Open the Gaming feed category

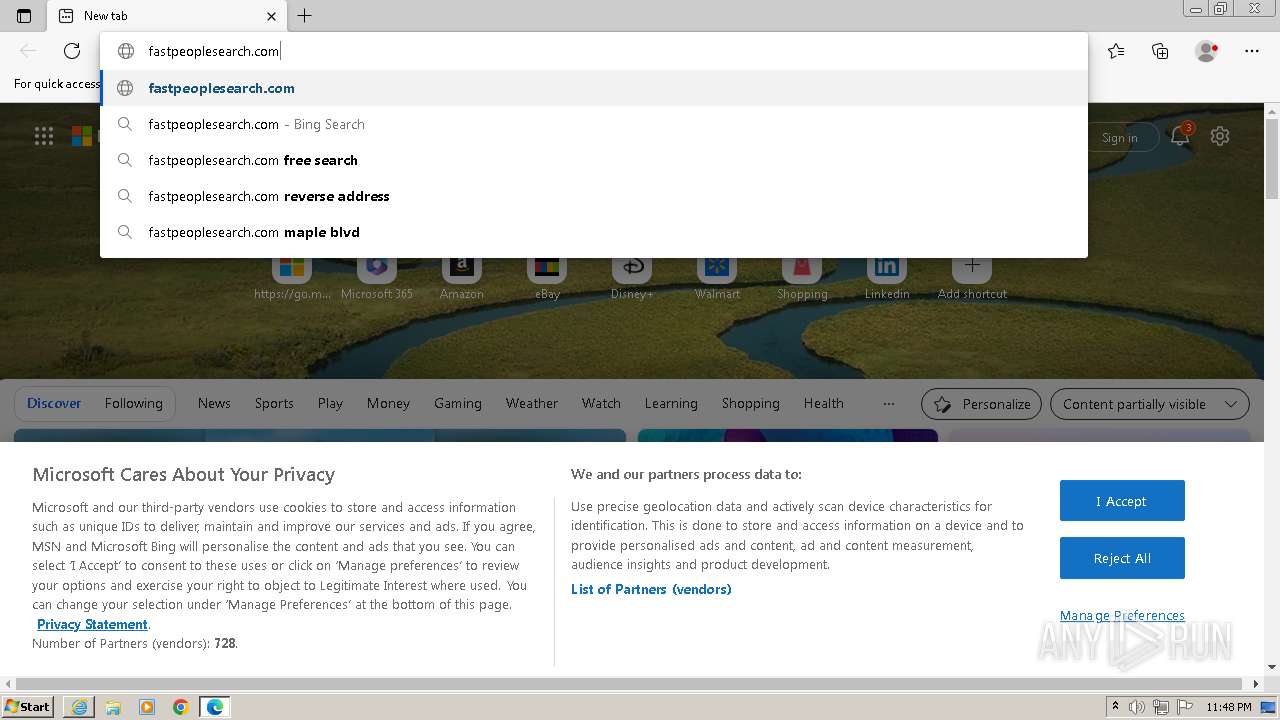click(x=458, y=403)
